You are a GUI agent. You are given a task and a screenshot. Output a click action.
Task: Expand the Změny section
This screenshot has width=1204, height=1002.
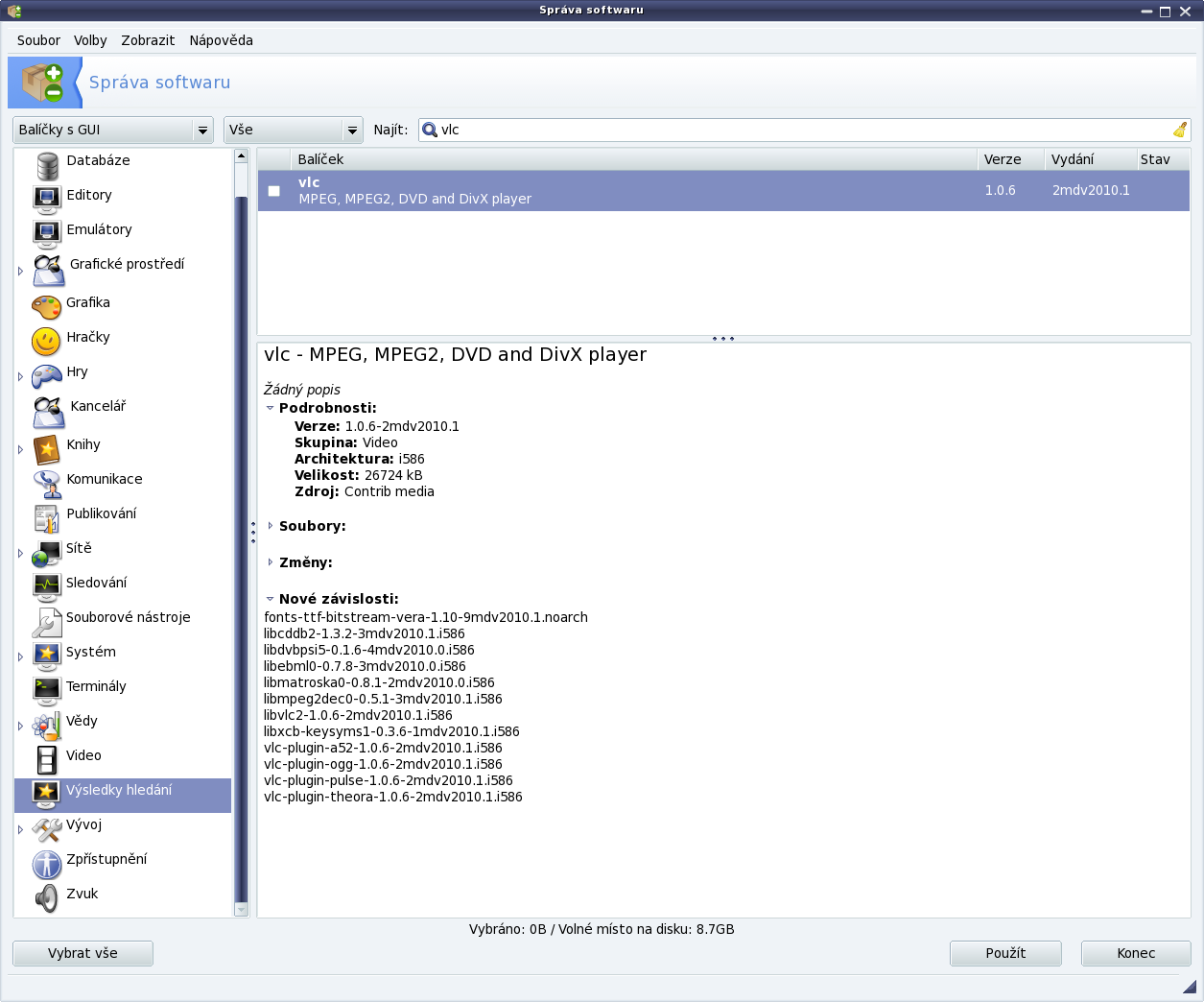pos(270,562)
